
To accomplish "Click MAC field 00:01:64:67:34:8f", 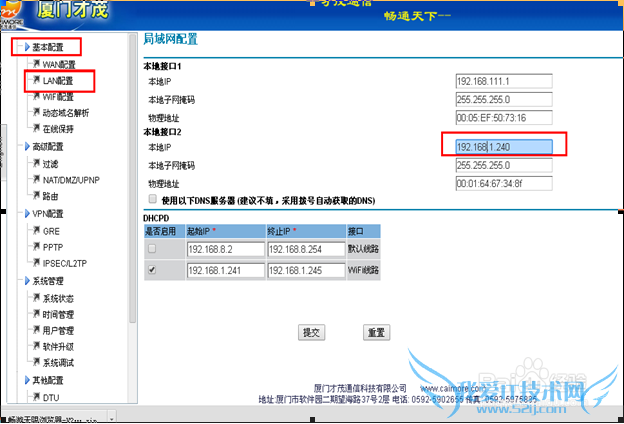I will click(x=504, y=184).
